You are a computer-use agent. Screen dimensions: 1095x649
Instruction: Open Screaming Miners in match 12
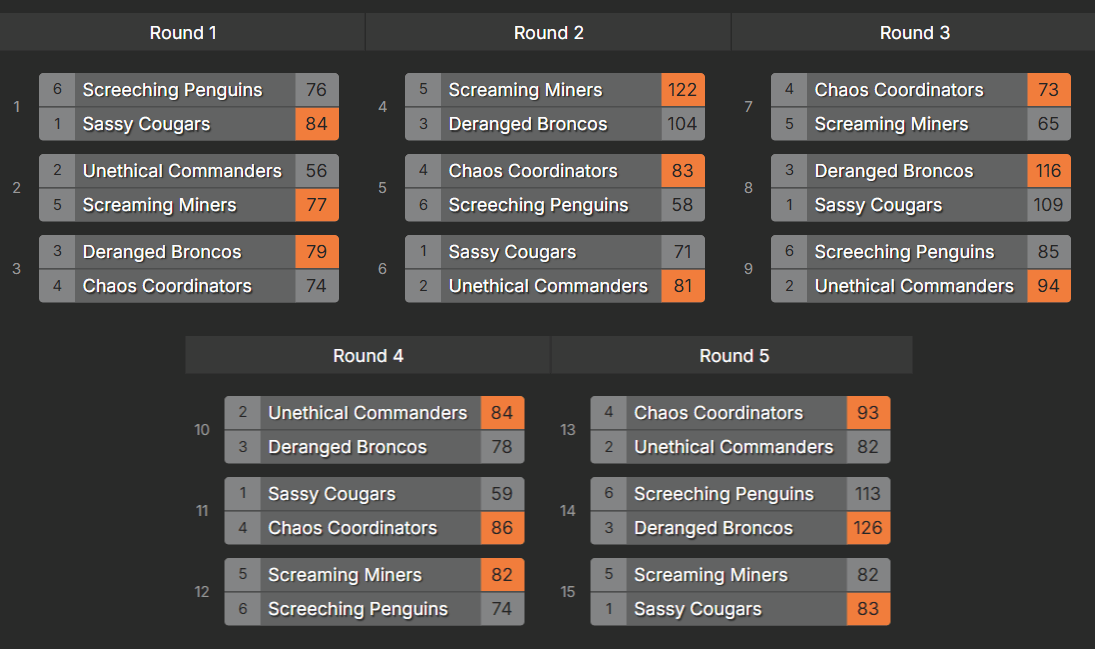(344, 575)
